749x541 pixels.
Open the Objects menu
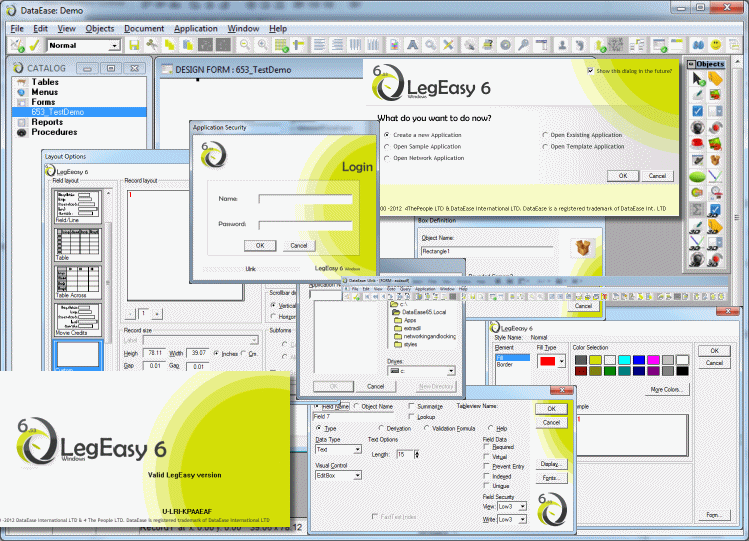click(x=99, y=29)
